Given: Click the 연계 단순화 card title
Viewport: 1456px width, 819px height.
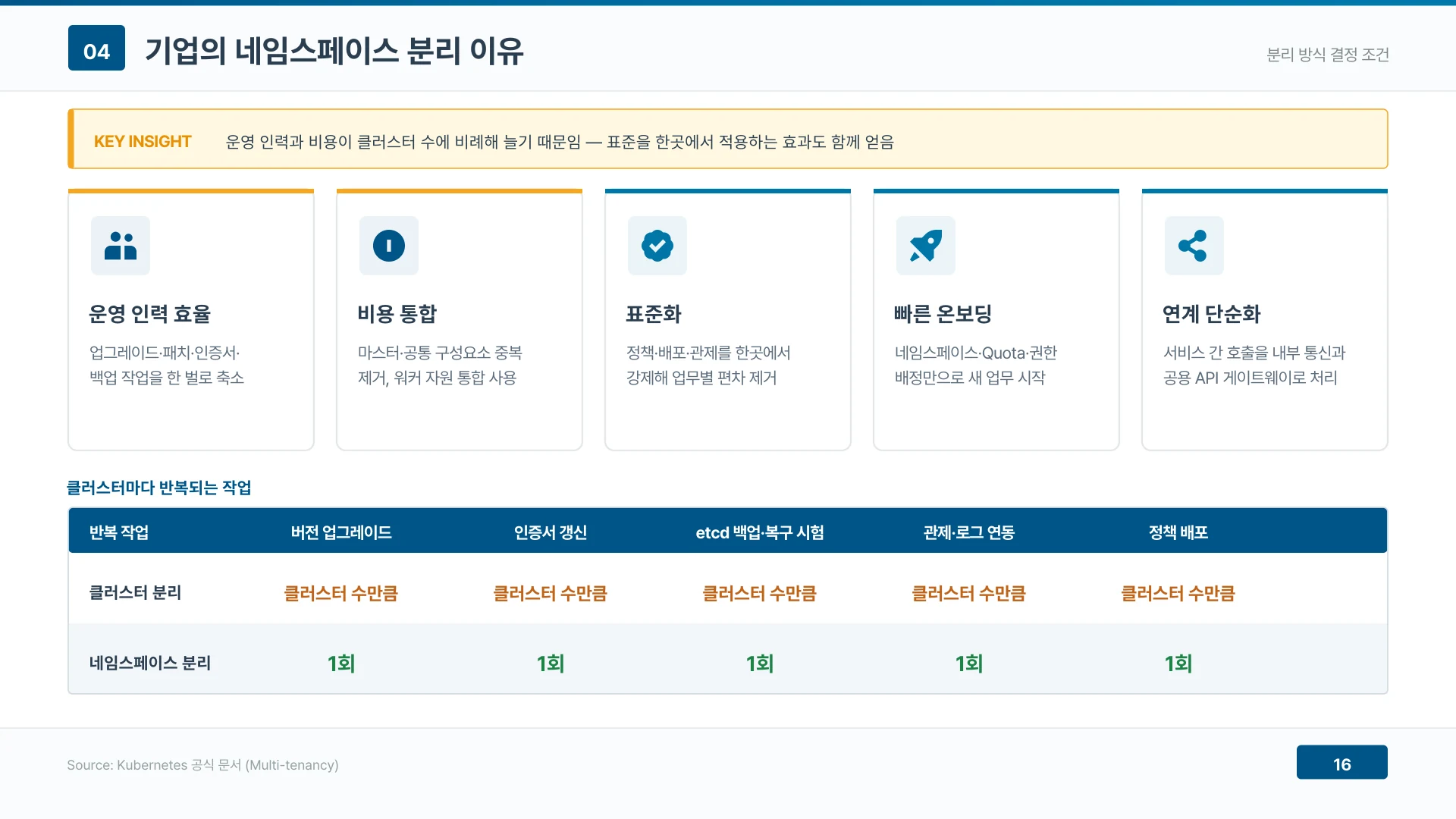Looking at the screenshot, I should [x=1211, y=314].
